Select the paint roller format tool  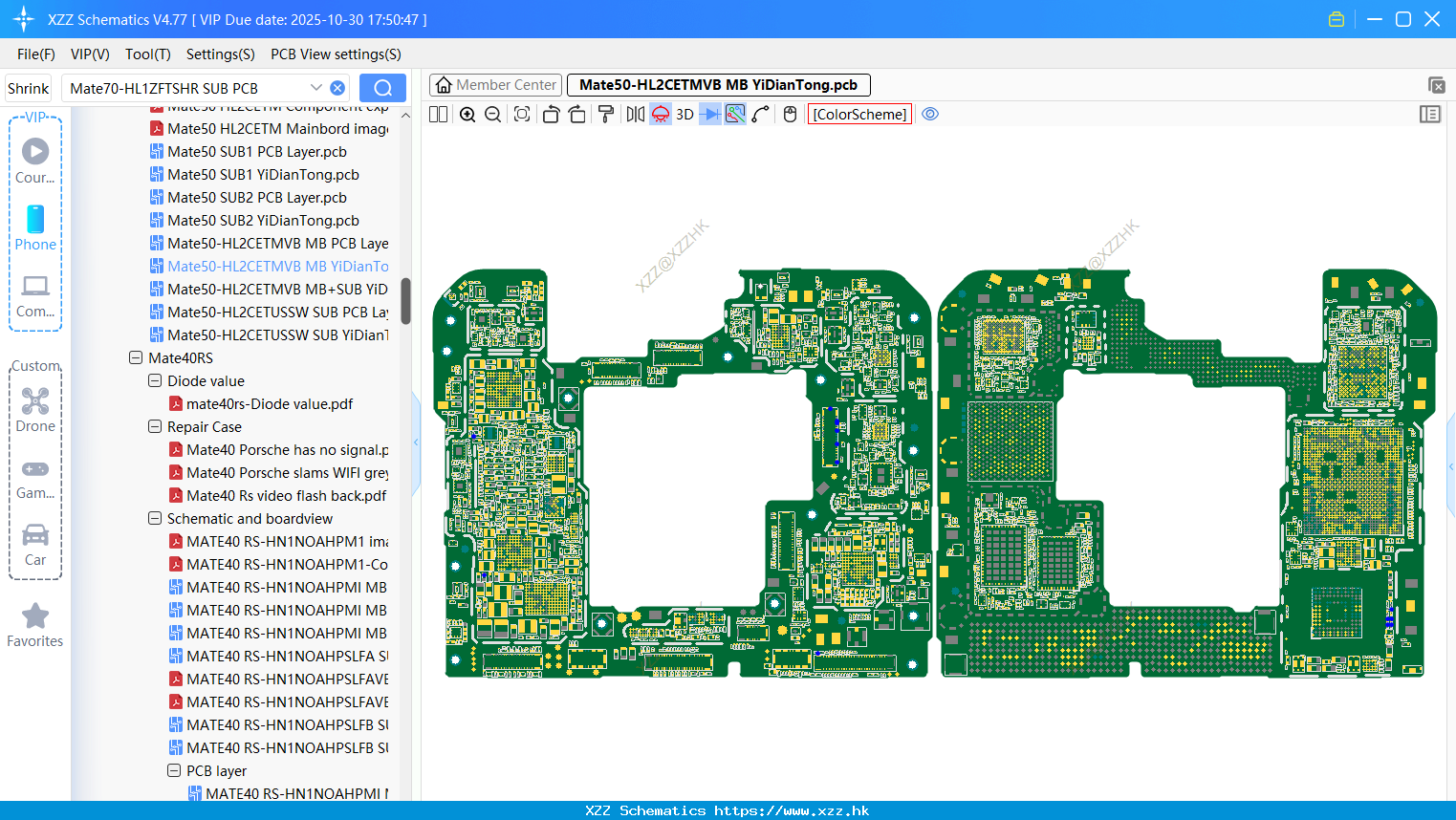tap(606, 115)
